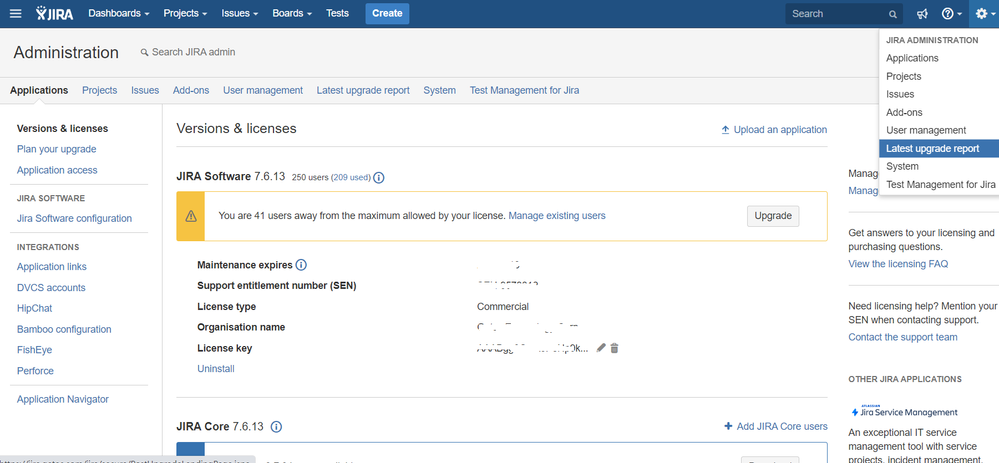999x463 pixels.
Task: Open FishEye integration link
Action: tap(34, 350)
